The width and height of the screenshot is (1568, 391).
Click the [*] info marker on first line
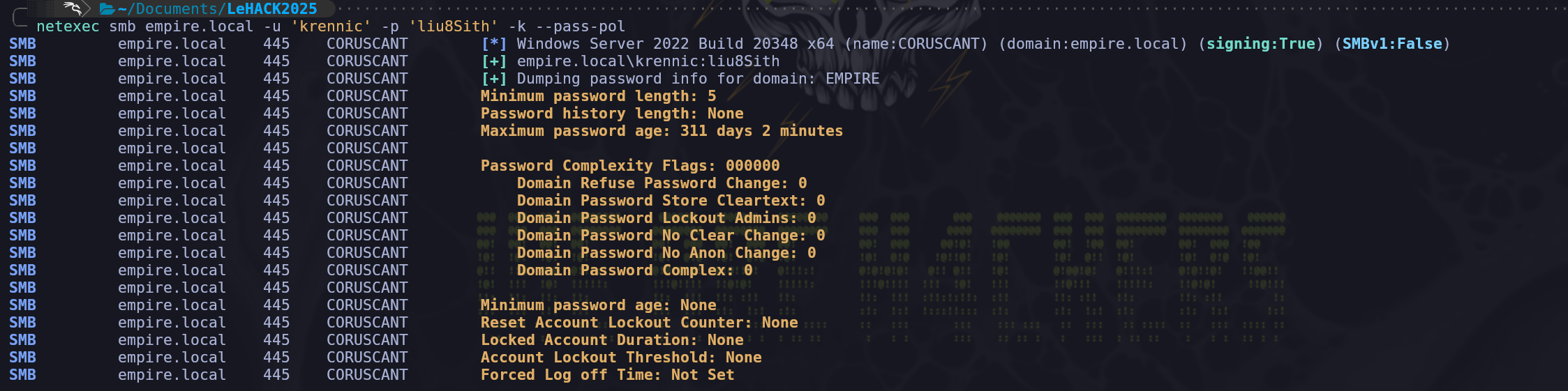coord(494,44)
